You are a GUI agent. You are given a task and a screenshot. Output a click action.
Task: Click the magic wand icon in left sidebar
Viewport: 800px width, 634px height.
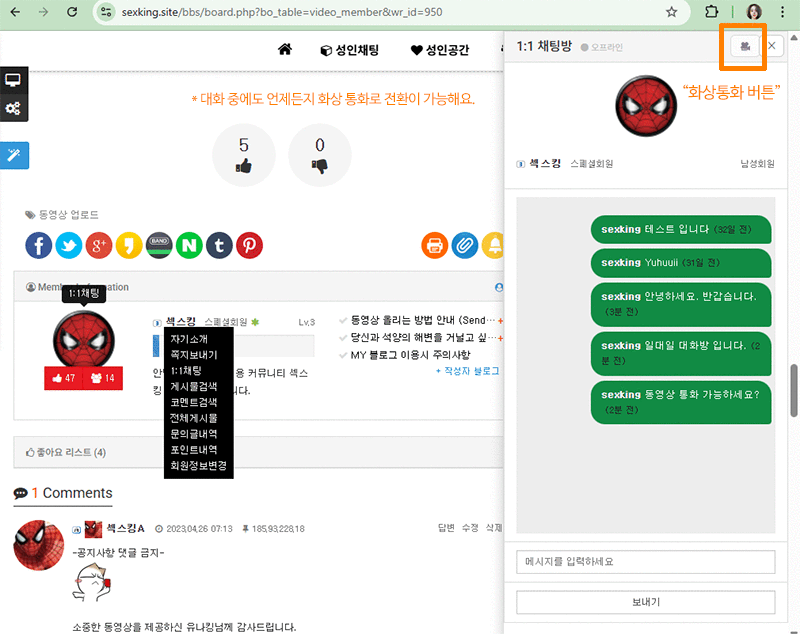coord(14,155)
